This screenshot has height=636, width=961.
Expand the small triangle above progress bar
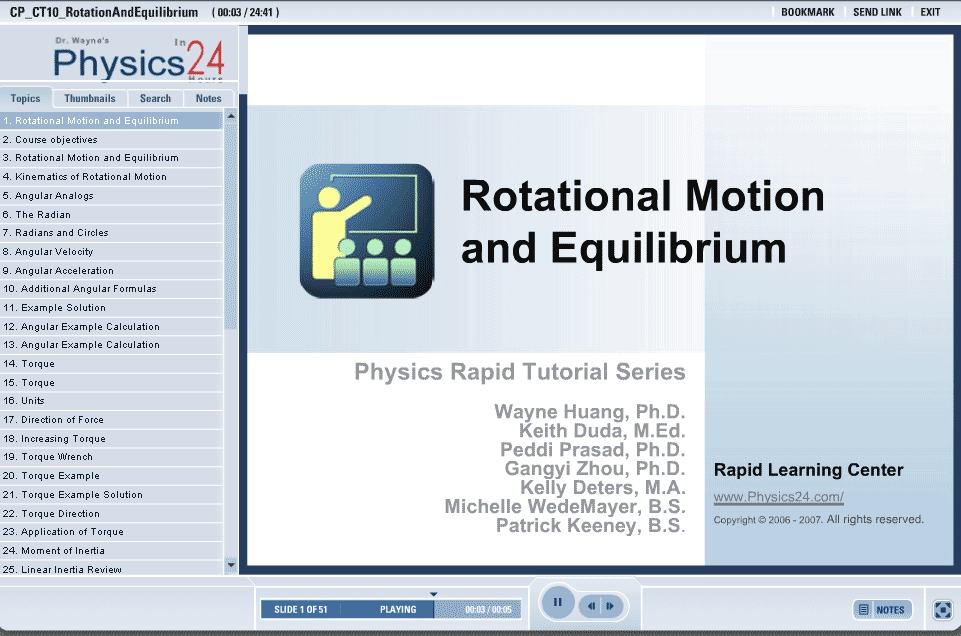433,594
